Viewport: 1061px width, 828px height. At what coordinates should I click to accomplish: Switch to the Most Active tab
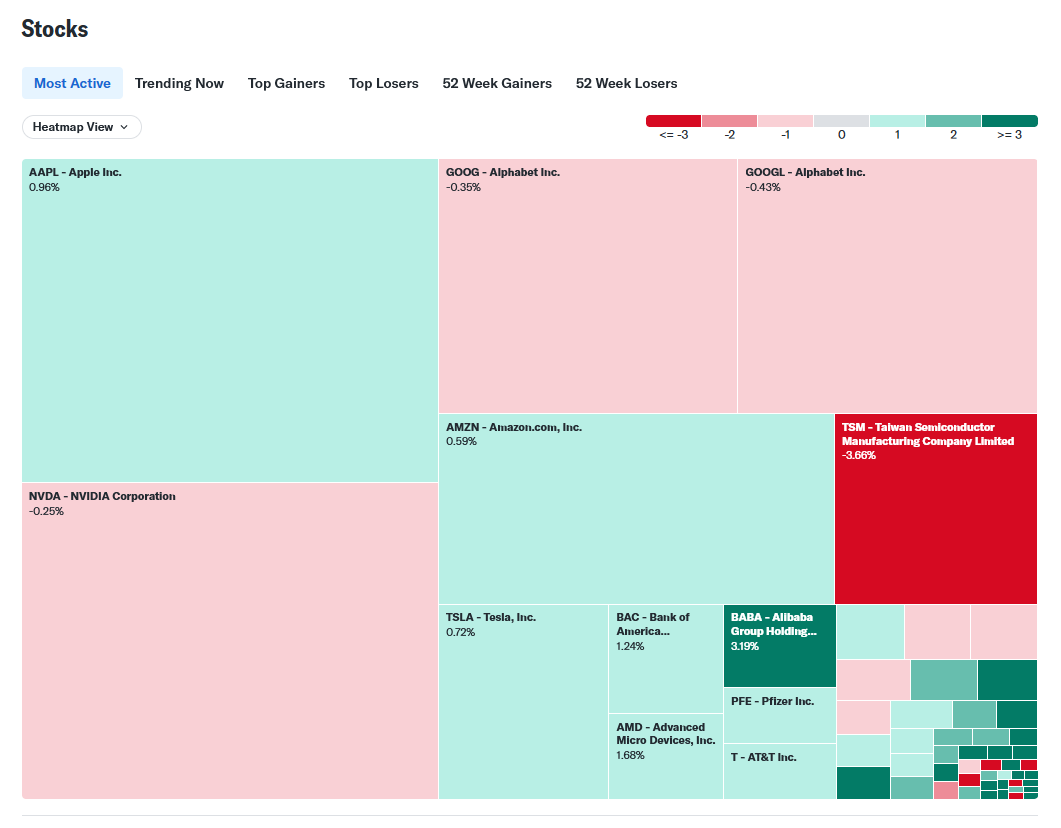tap(72, 83)
